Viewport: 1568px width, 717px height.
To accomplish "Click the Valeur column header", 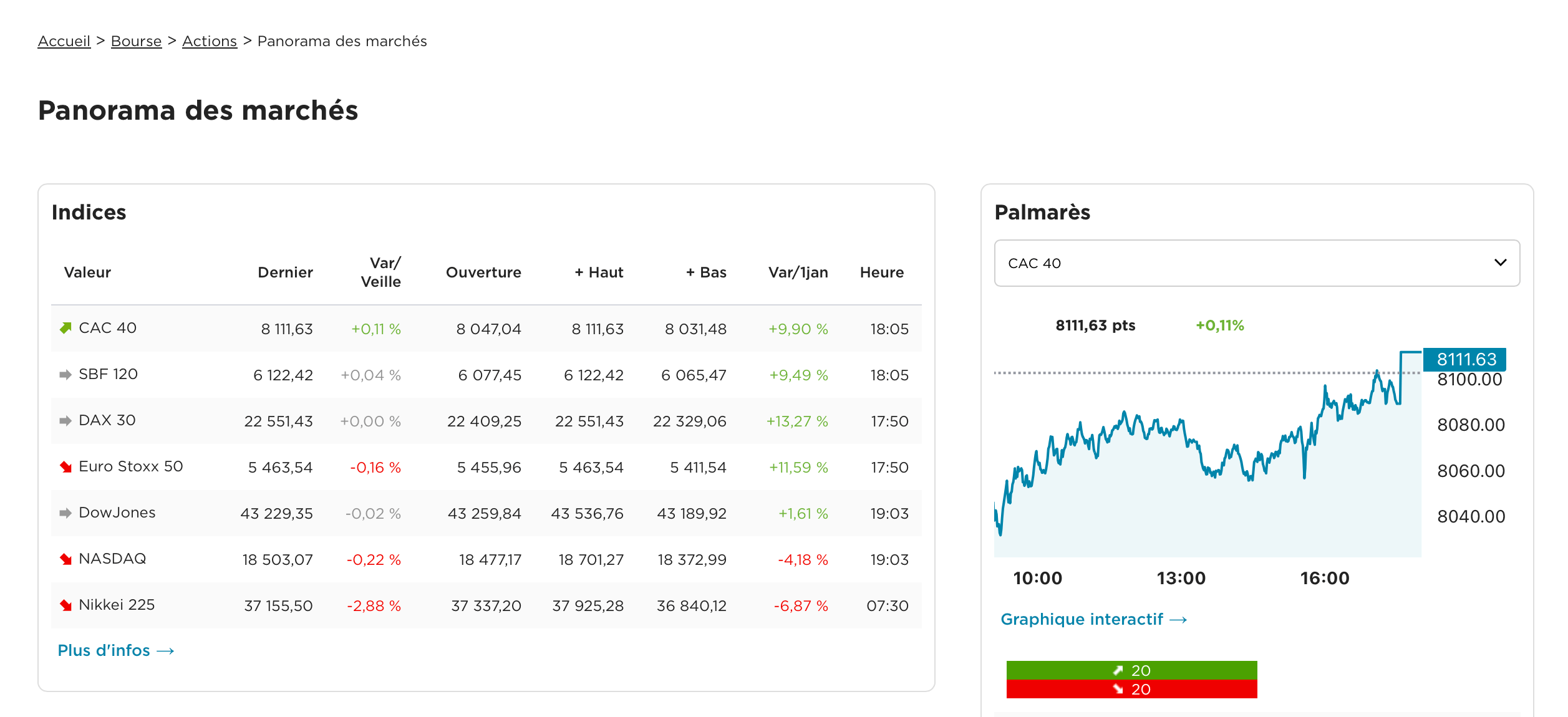I will 87,272.
